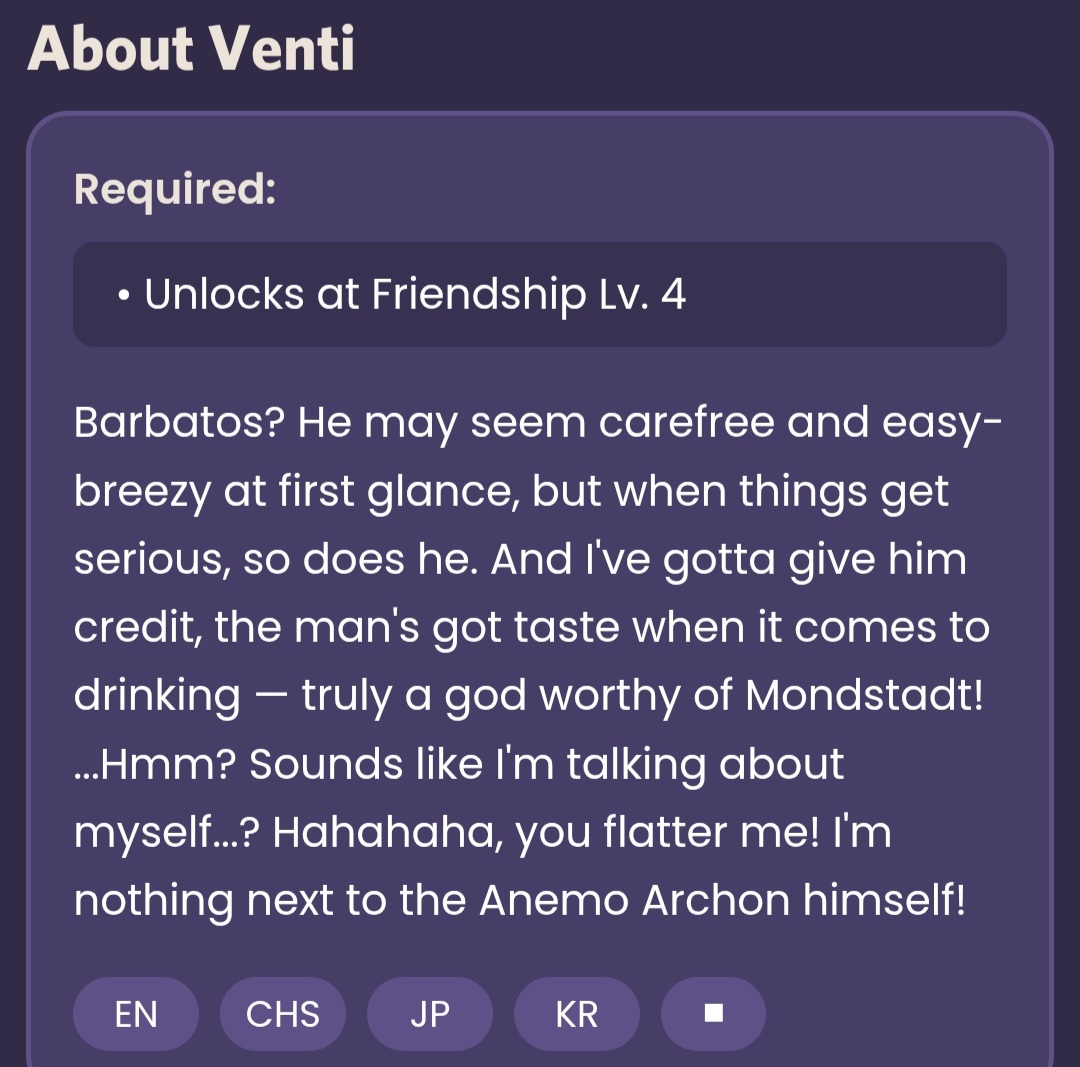Image resolution: width=1080 pixels, height=1067 pixels.
Task: Click the word "Hahahaha," in the quote
Action: tap(387, 831)
